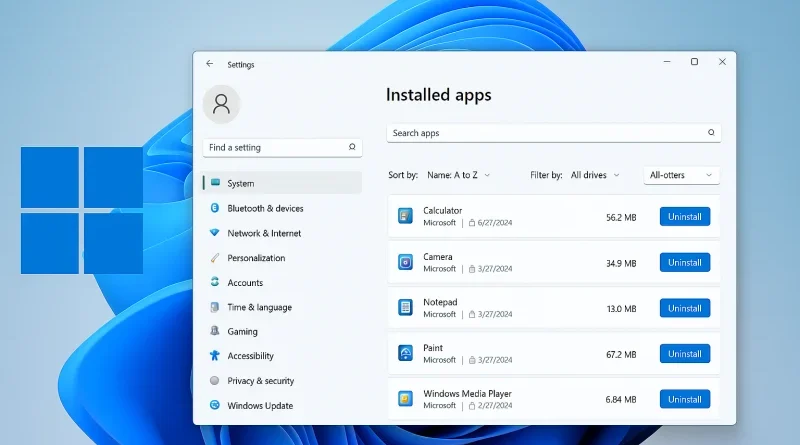This screenshot has width=800, height=445.
Task: Maximize the Settings window
Action: click(694, 62)
